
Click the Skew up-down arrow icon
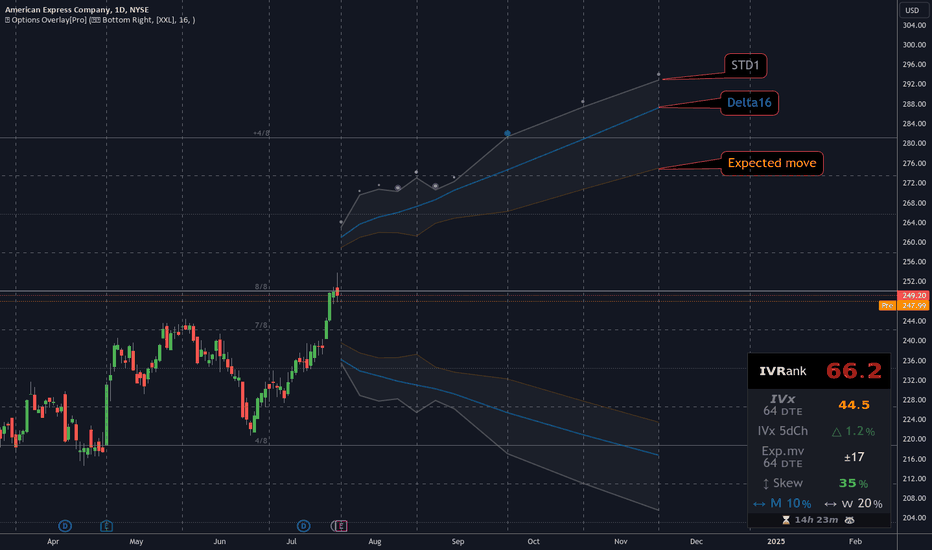pos(766,484)
